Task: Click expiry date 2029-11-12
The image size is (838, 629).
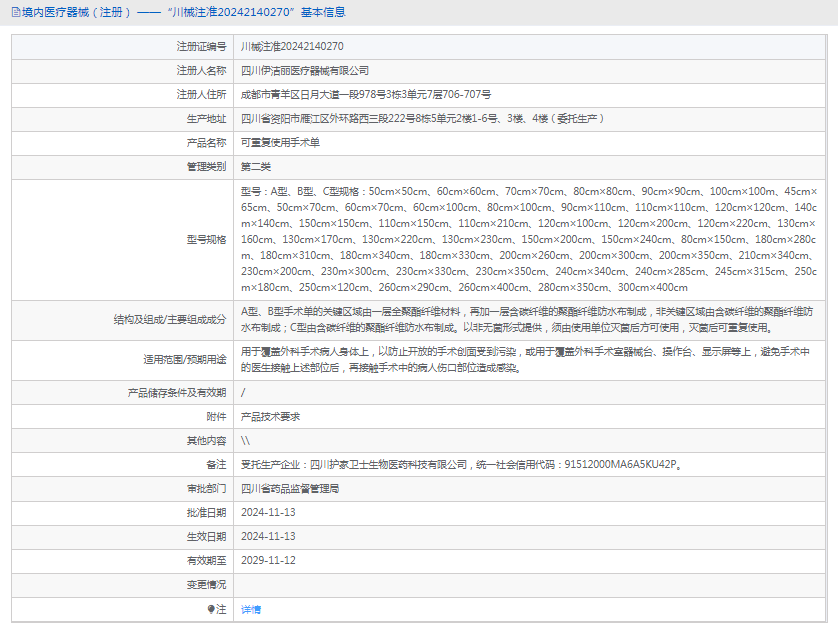Action: pos(268,561)
